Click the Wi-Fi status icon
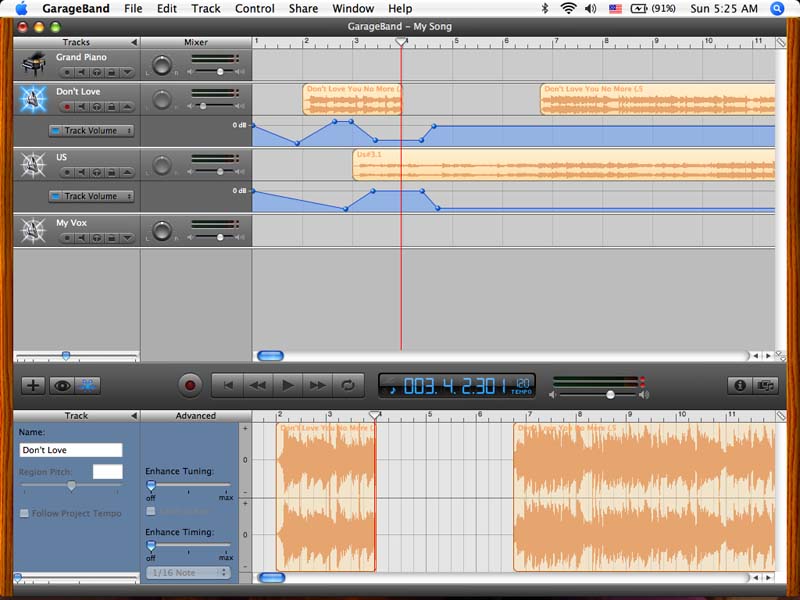 coord(568,8)
